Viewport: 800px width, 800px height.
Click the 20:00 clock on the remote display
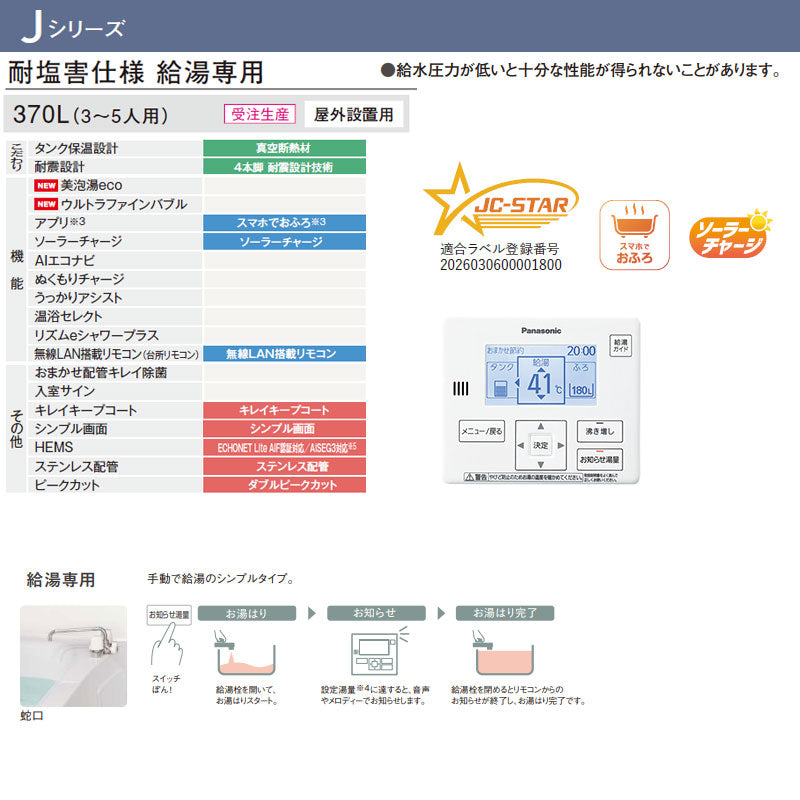[x=581, y=351]
